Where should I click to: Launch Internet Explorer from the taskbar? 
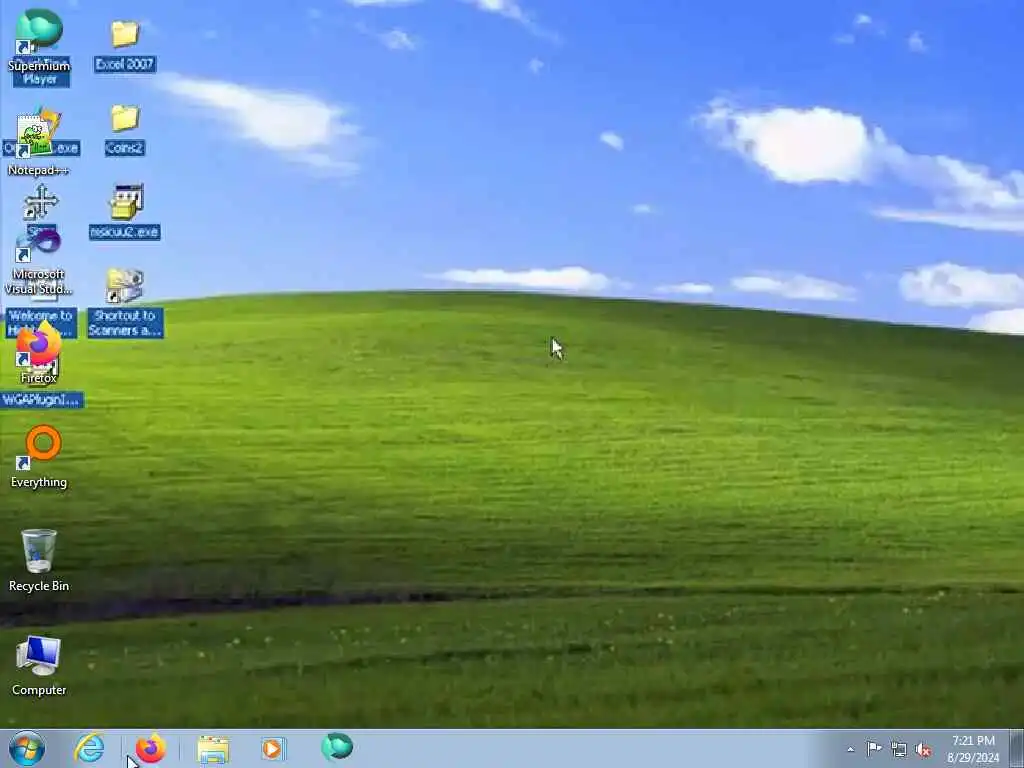pyautogui.click(x=89, y=748)
